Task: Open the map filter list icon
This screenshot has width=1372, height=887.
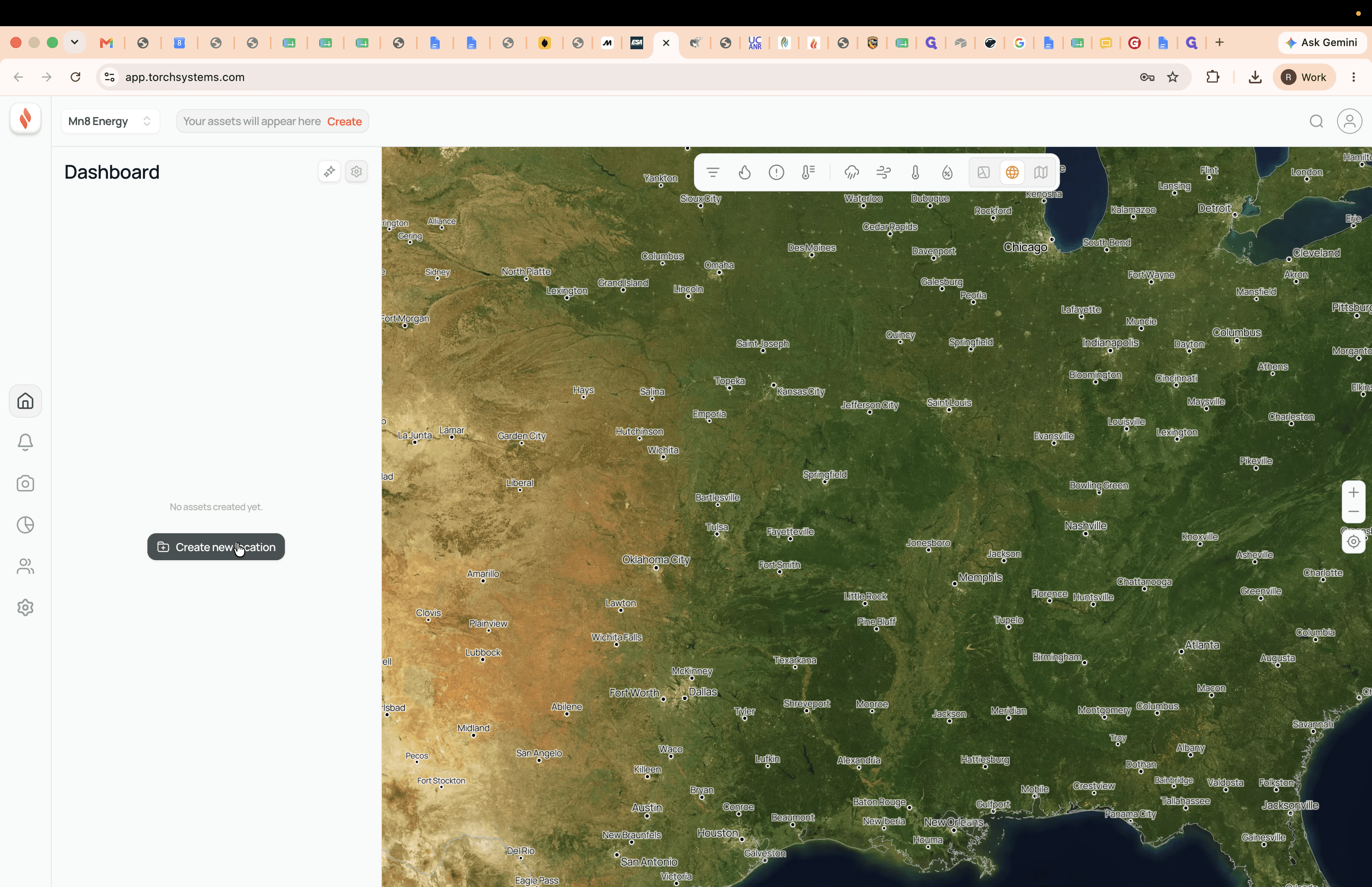Action: coord(713,172)
